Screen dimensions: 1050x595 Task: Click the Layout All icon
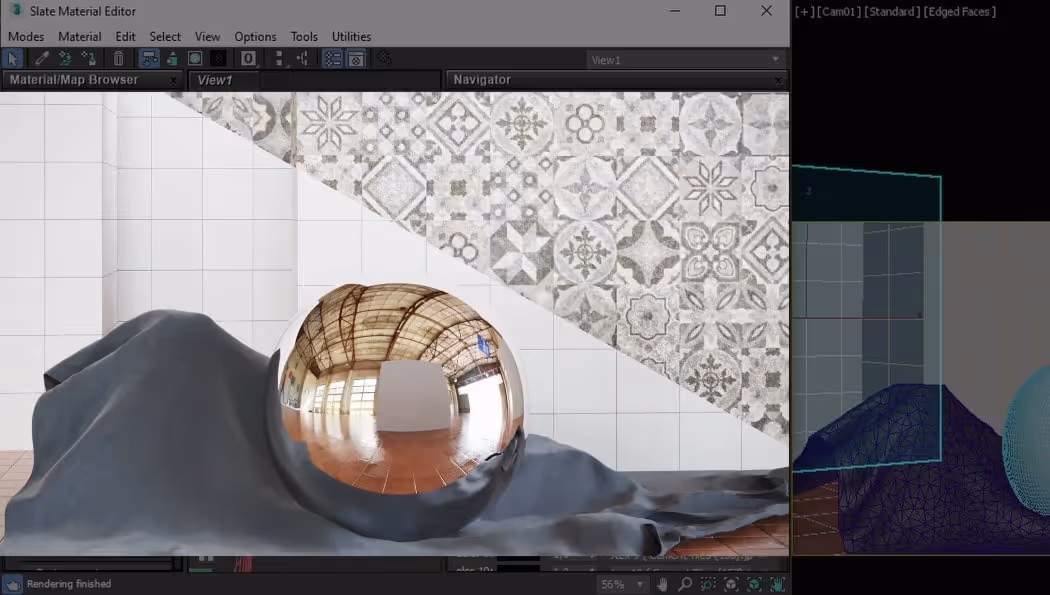click(278, 58)
